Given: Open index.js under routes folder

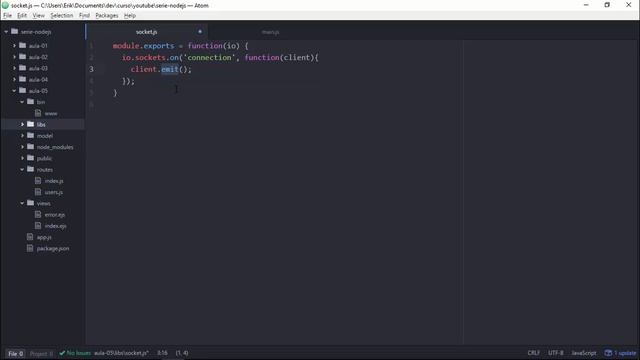Looking at the screenshot, I should tap(54, 180).
